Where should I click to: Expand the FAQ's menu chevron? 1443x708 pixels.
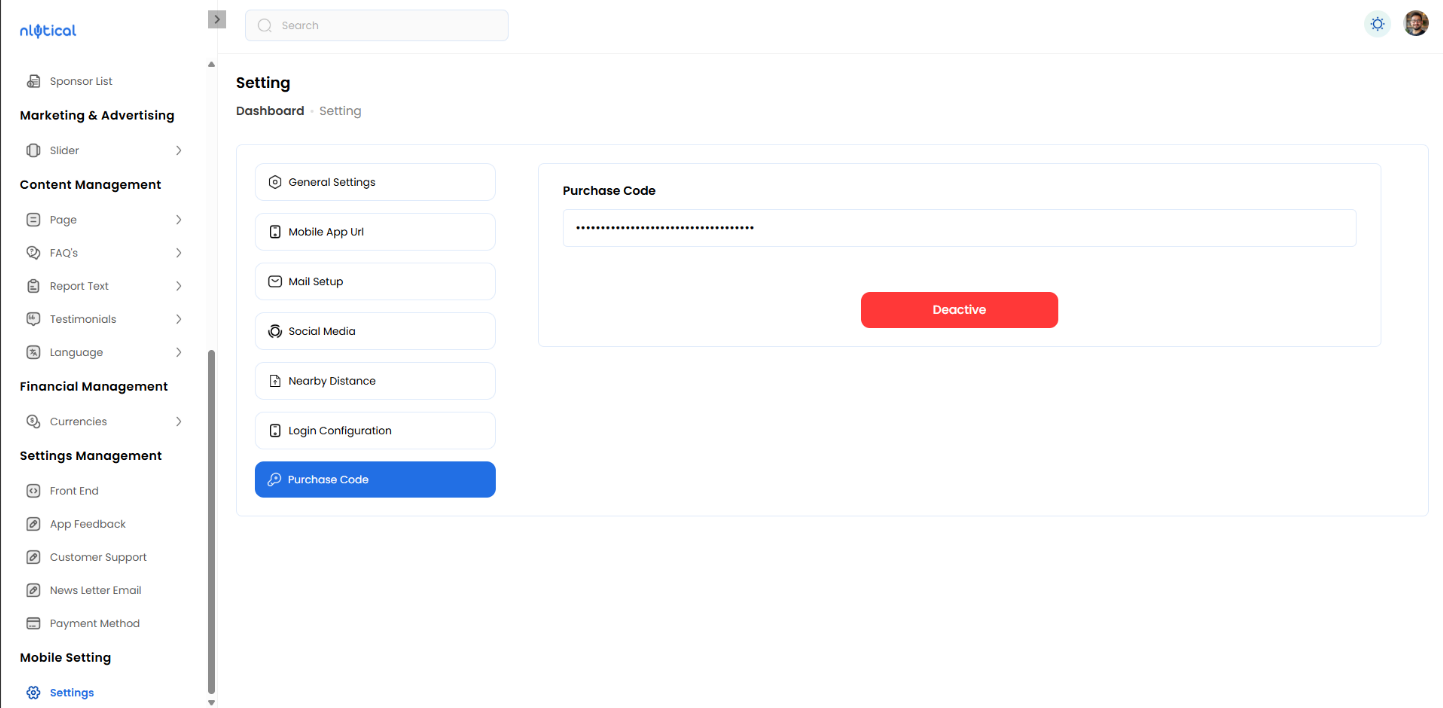tap(179, 253)
